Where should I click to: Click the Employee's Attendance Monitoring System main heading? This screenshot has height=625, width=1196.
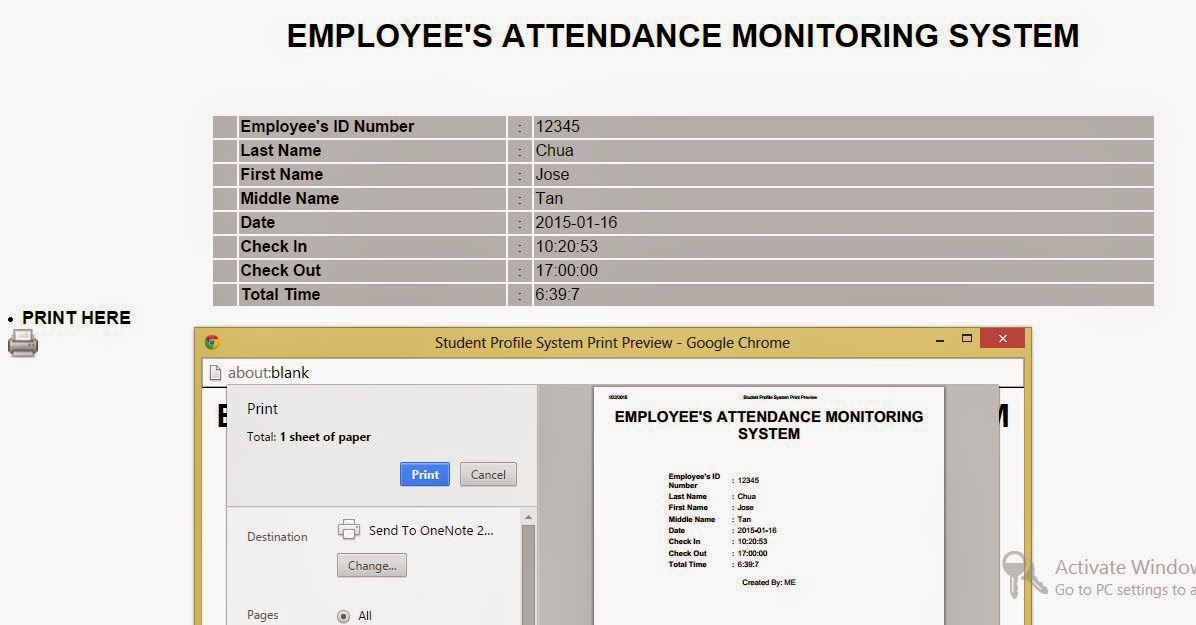tap(683, 36)
